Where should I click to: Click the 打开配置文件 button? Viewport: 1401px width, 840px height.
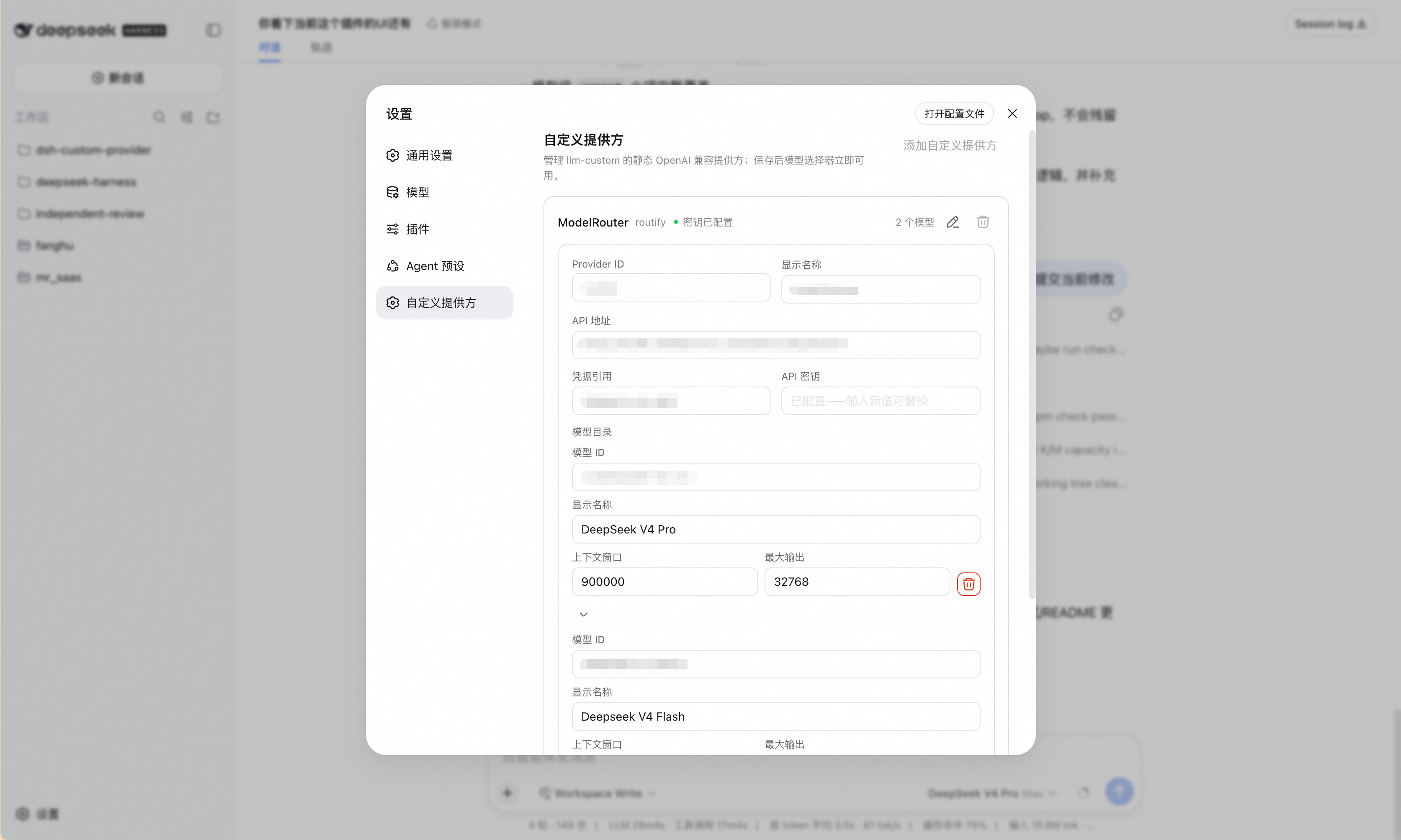pos(954,114)
